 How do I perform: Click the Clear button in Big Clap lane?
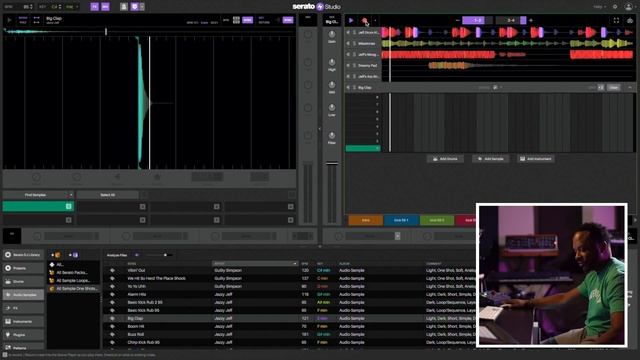[613, 87]
